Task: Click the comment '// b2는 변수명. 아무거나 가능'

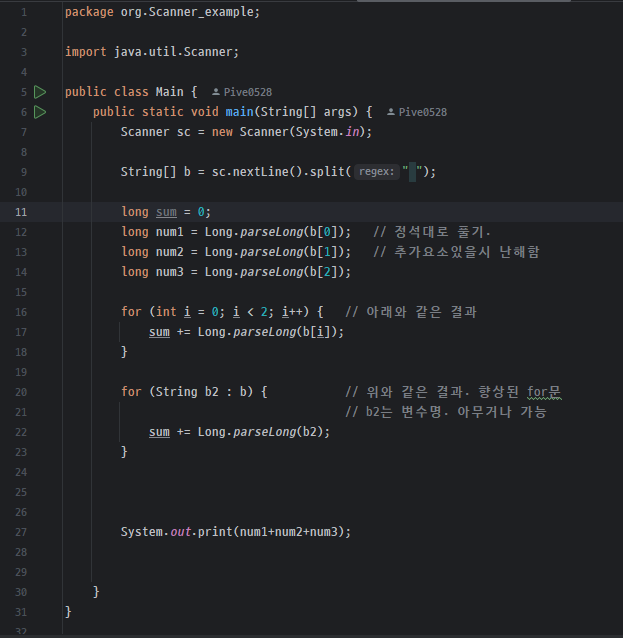Action: click(x=446, y=412)
